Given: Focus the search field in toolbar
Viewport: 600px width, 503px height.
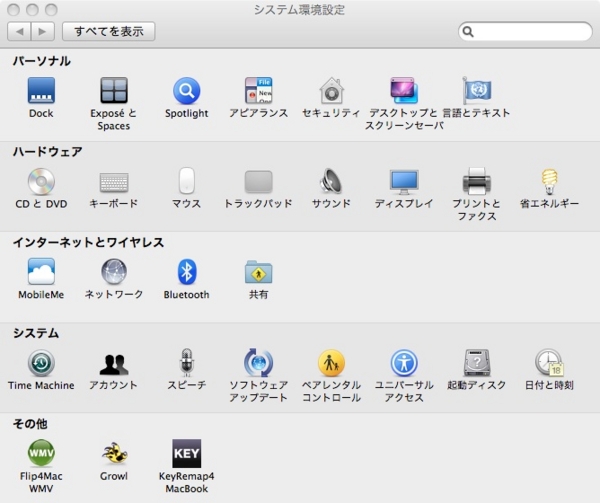Looking at the screenshot, I should coord(525,31).
